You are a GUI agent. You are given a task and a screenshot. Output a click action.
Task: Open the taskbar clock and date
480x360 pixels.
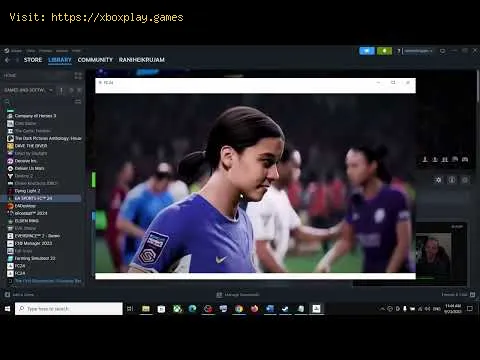pyautogui.click(x=453, y=309)
